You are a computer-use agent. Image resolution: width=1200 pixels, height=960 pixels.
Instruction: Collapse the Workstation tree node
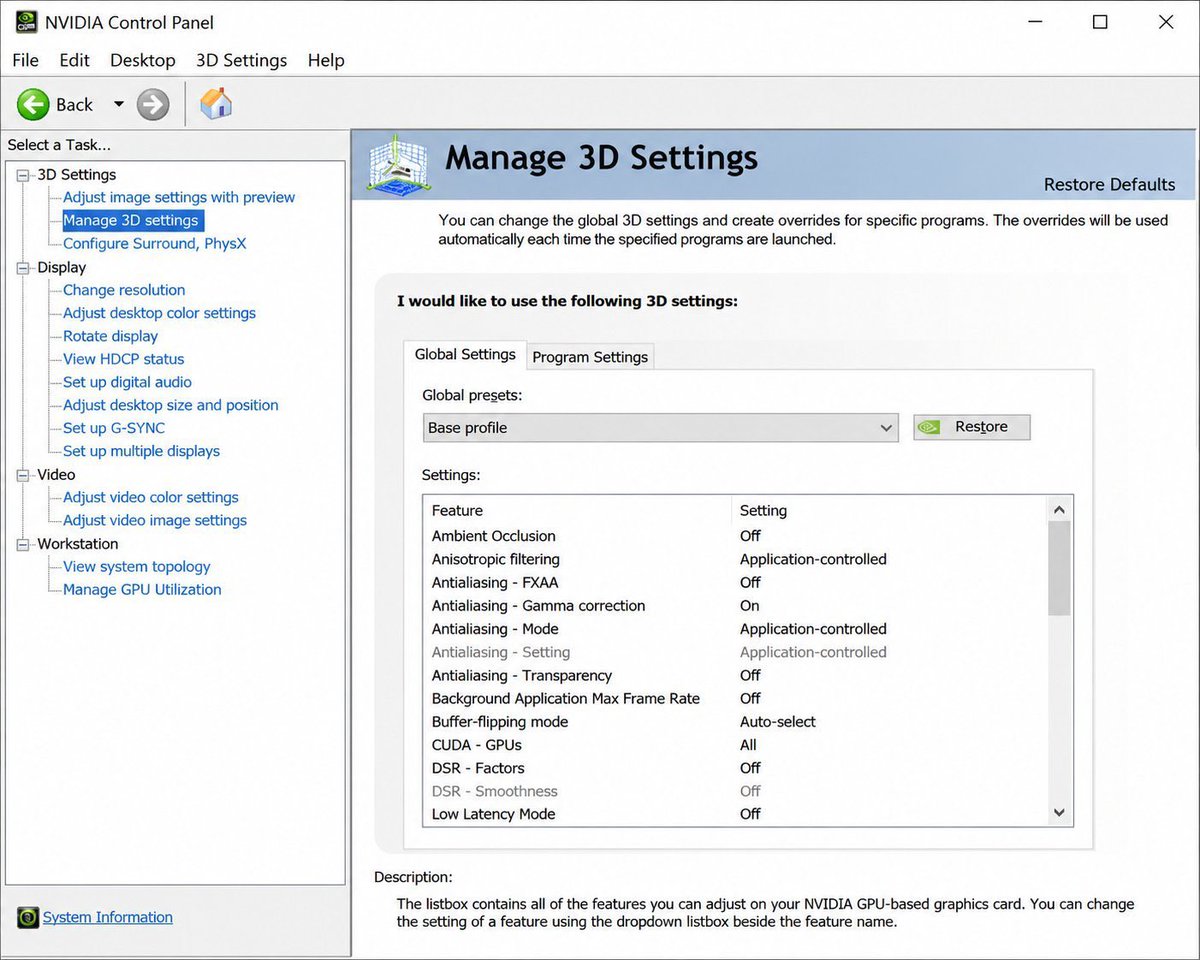[x=24, y=544]
